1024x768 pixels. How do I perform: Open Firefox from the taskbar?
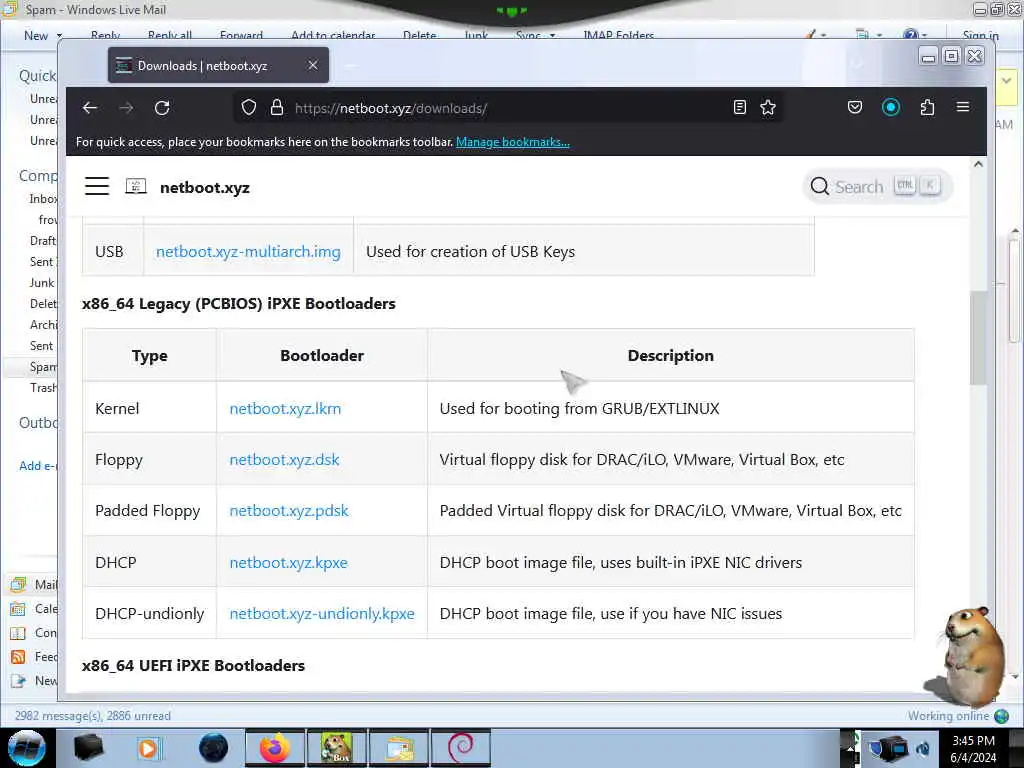point(275,748)
